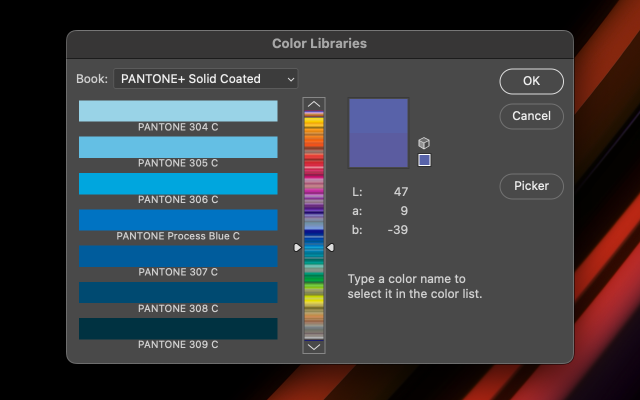Screen dimensions: 640x400
Task: Click the left slider triangle on color strip
Action: (x=298, y=247)
